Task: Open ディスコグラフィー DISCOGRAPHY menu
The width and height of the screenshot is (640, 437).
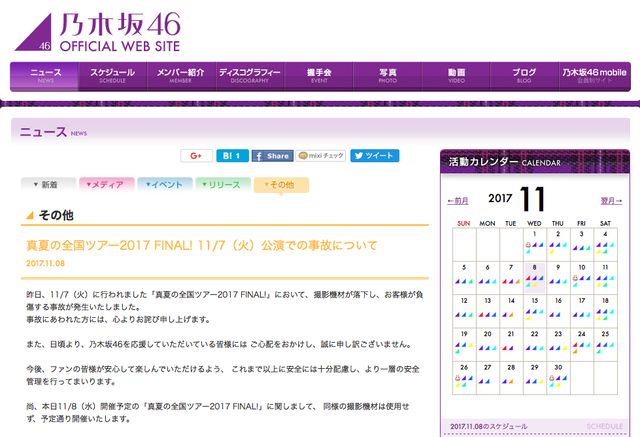Action: 250,76
